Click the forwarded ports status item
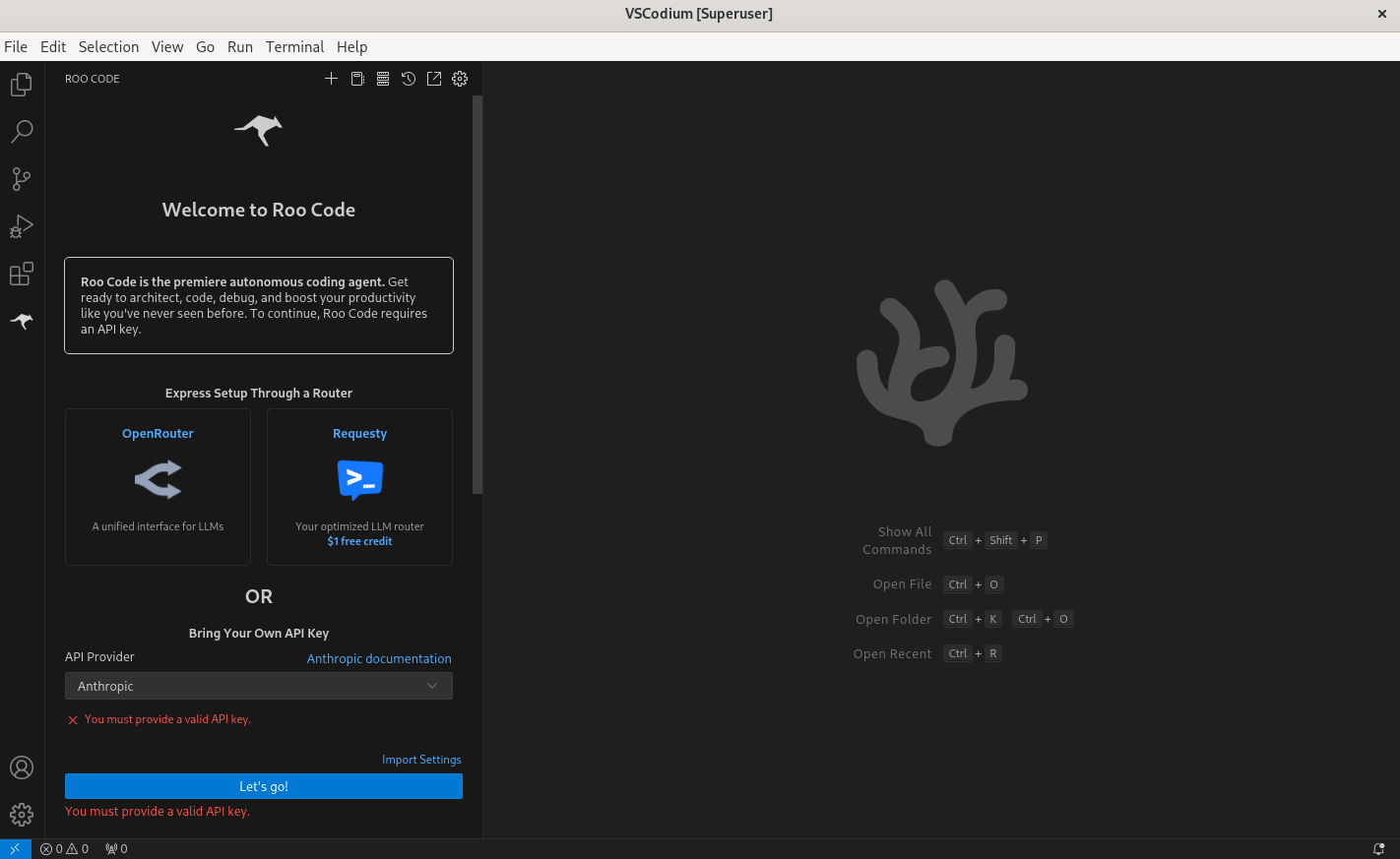 click(116, 848)
